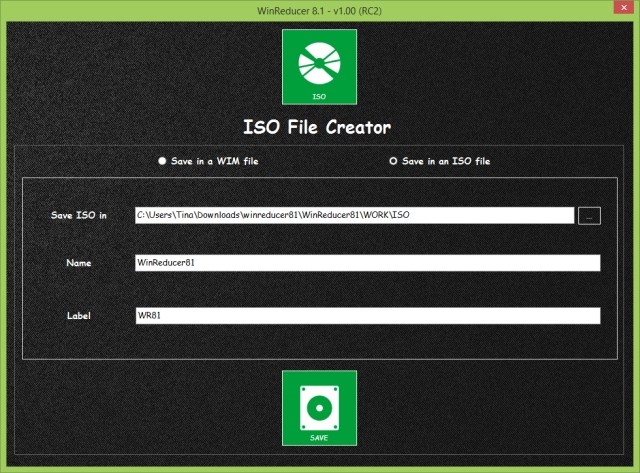This screenshot has width=640, height=473.
Task: Open the folder browser with the '...' button
Action: click(x=589, y=215)
